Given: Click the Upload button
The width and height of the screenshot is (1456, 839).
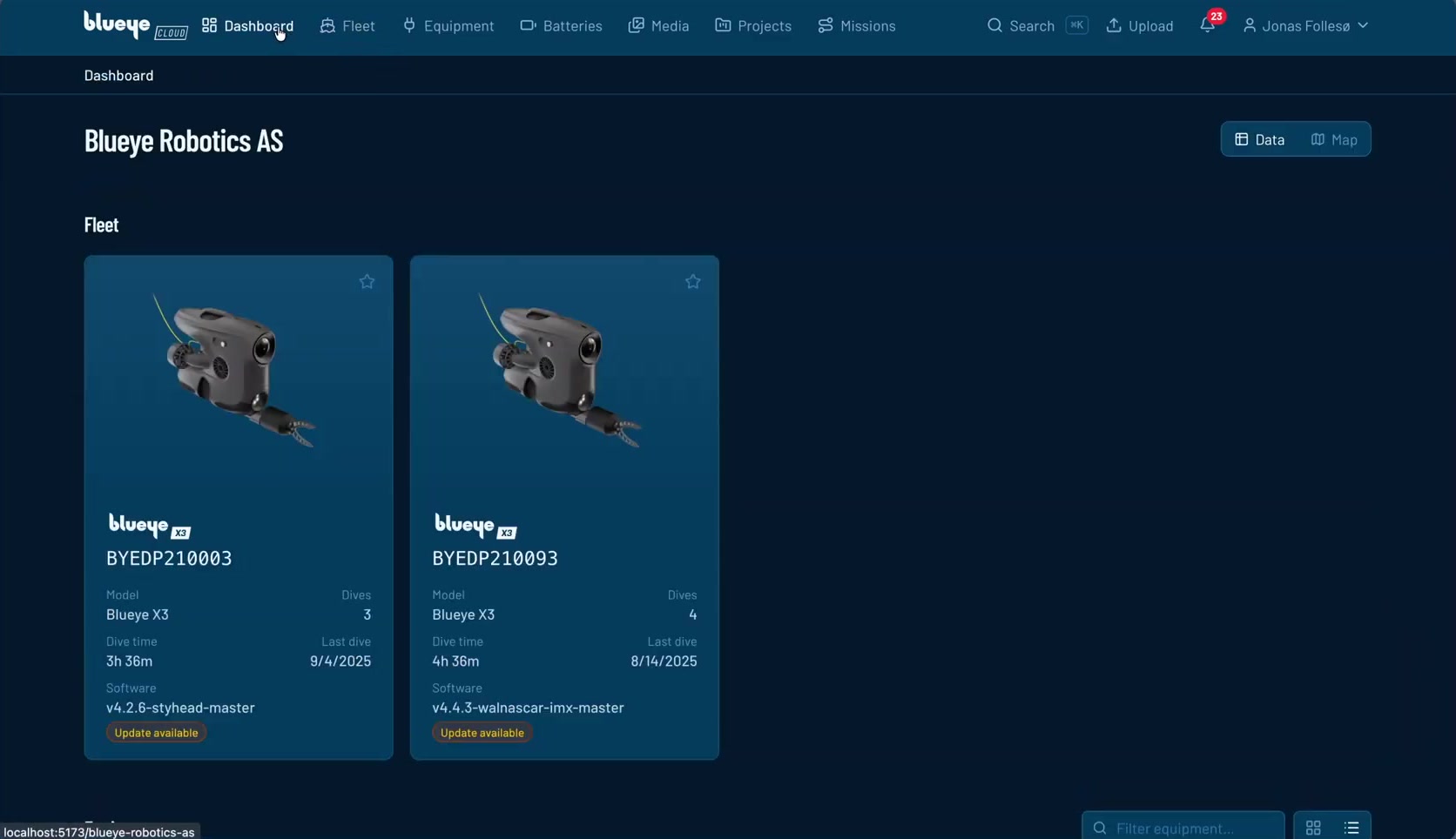Looking at the screenshot, I should click(1140, 26).
